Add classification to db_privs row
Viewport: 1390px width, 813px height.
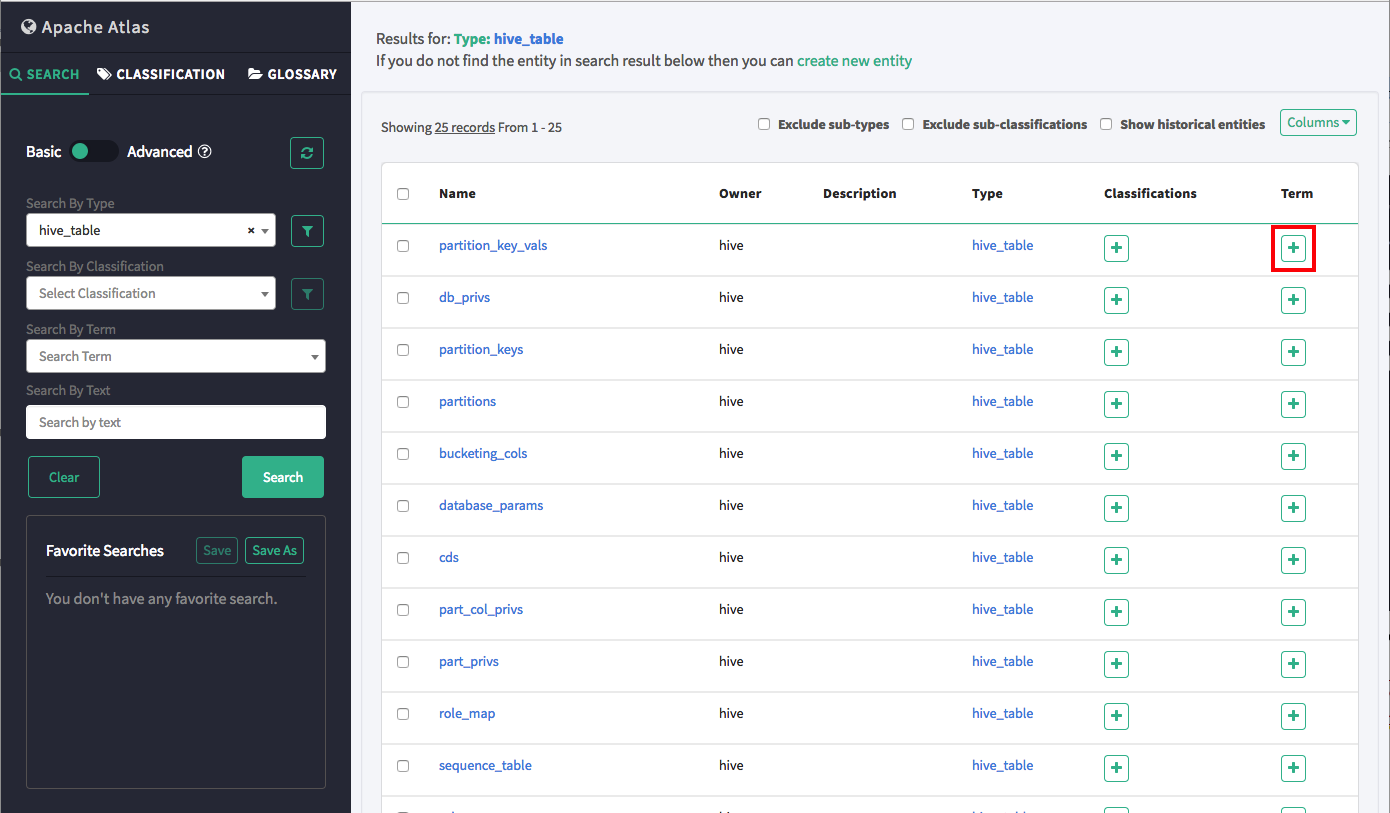coord(1116,300)
